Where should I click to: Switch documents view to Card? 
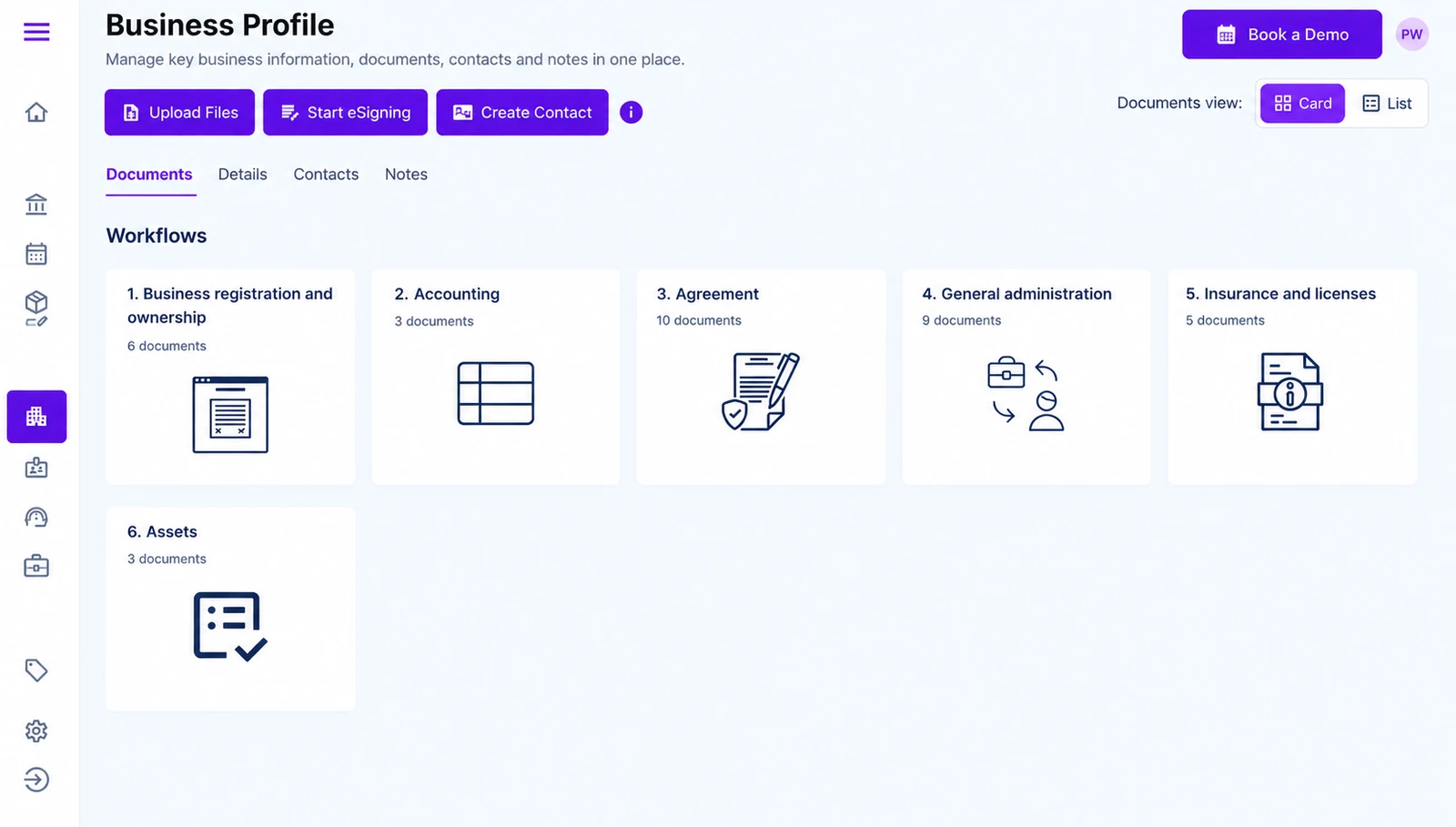(x=1302, y=104)
